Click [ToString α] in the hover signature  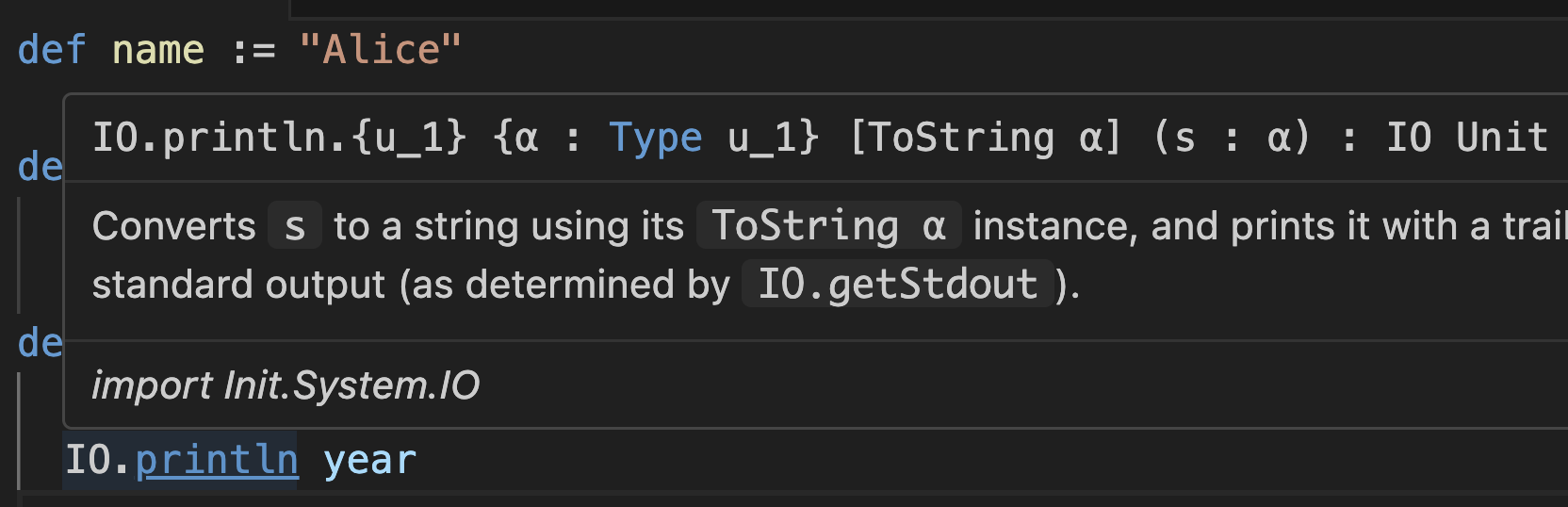click(986, 138)
